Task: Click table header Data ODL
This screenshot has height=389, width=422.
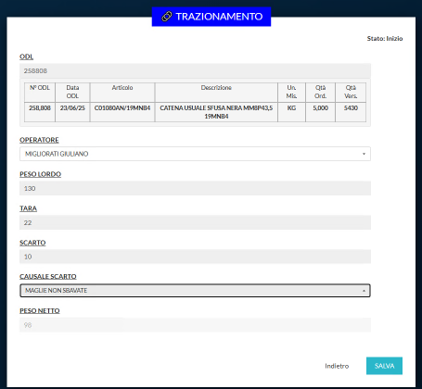Action: click(73, 92)
